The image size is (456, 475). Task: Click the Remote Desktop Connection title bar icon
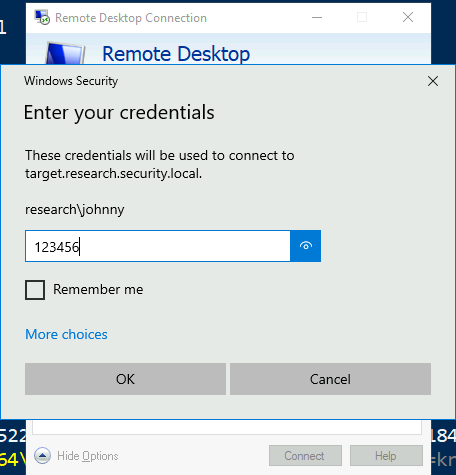pyautogui.click(x=42, y=17)
